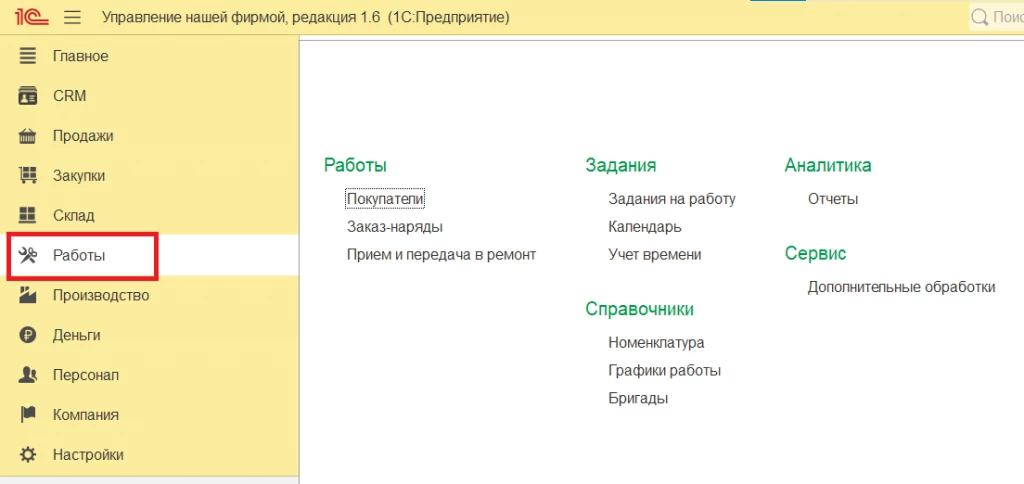Click the Склад boxes icon
This screenshot has height=484, width=1024.
pos(27,215)
